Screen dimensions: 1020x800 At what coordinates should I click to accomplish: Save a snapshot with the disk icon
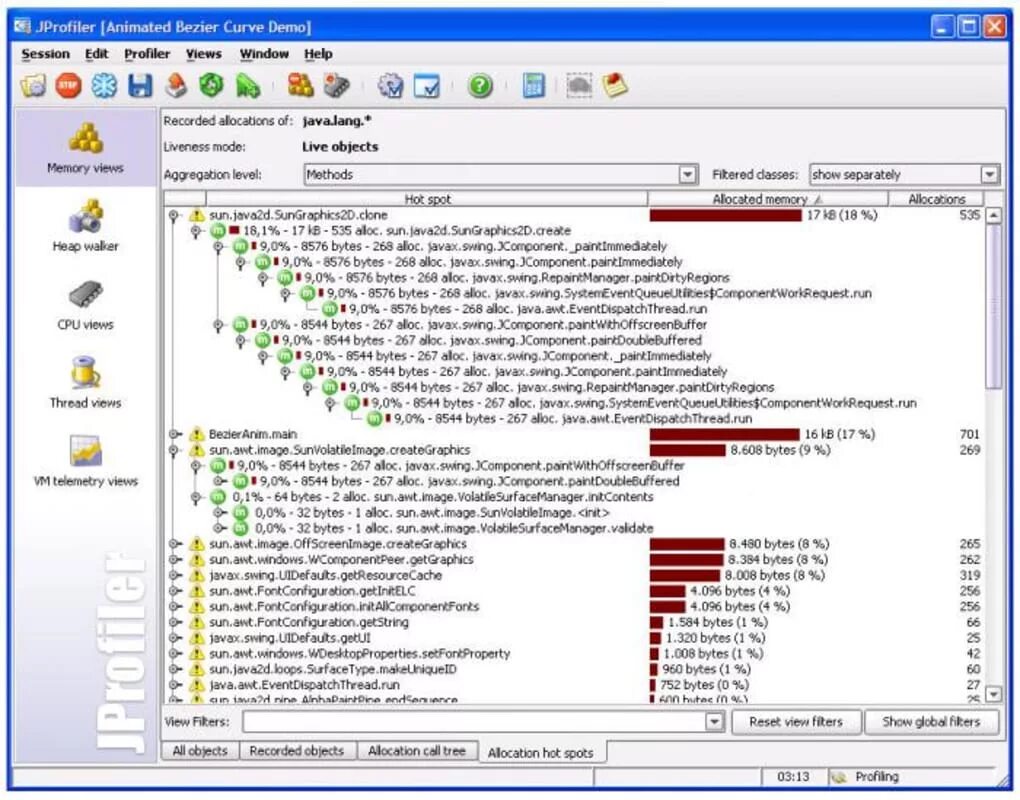tap(139, 86)
